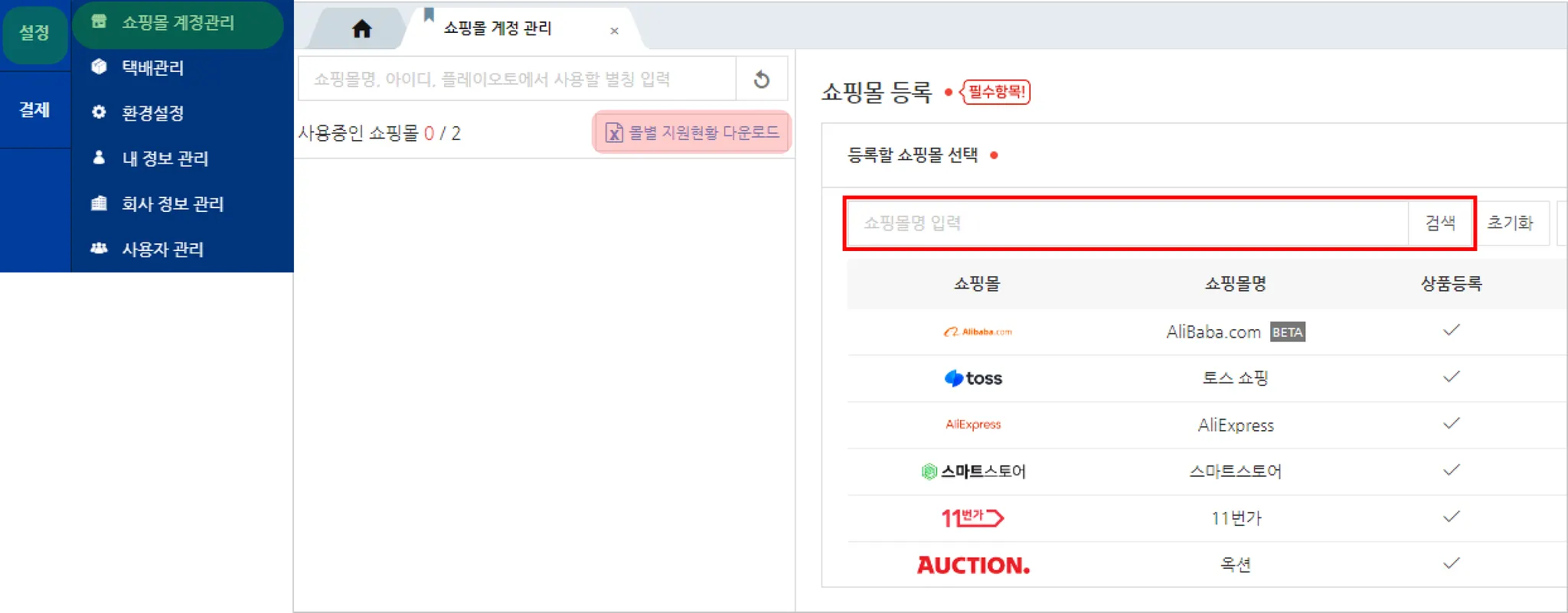Select the AUCTION logo

(x=973, y=565)
